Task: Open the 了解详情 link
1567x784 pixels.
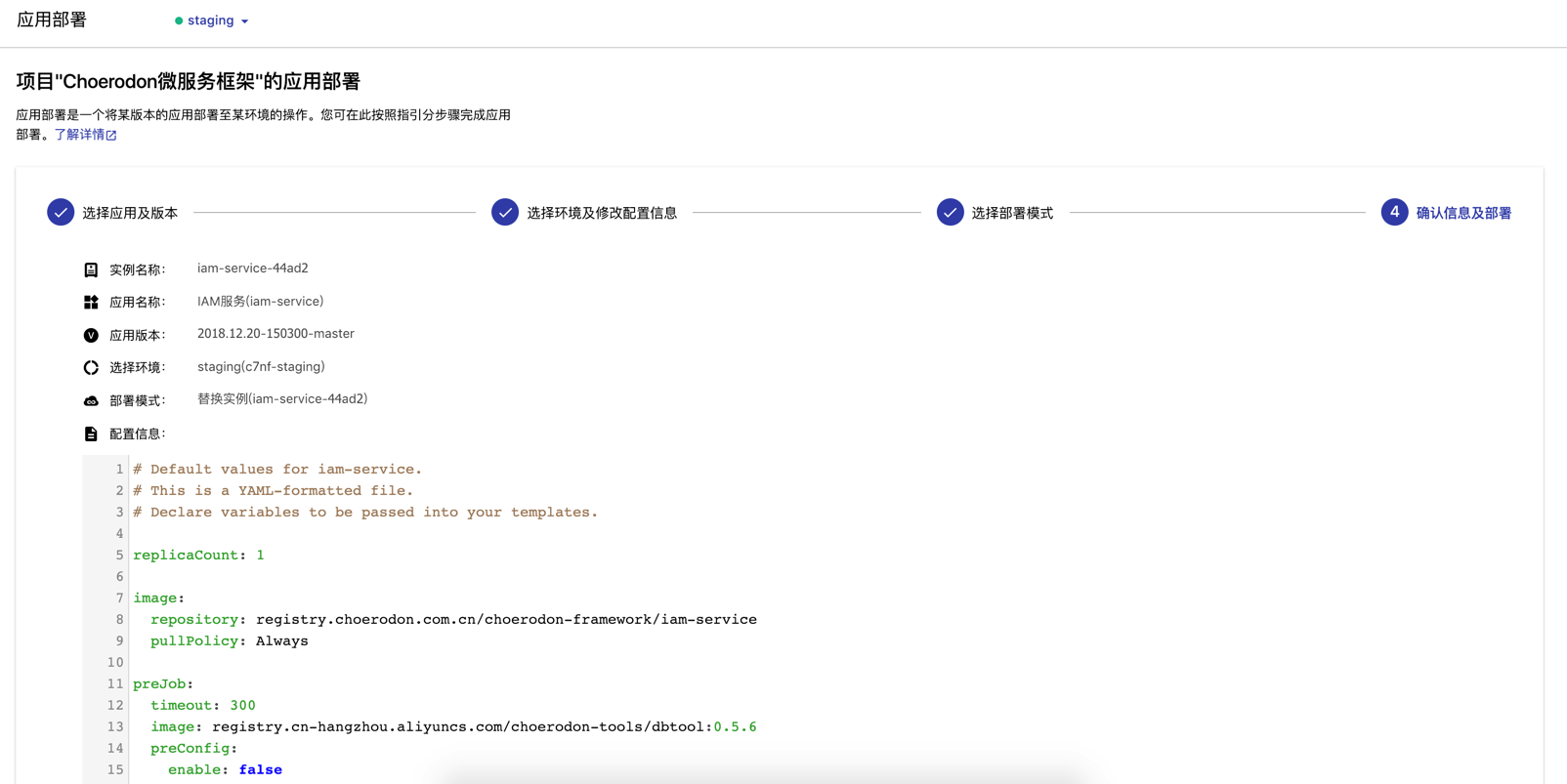Action: pyautogui.click(x=79, y=135)
